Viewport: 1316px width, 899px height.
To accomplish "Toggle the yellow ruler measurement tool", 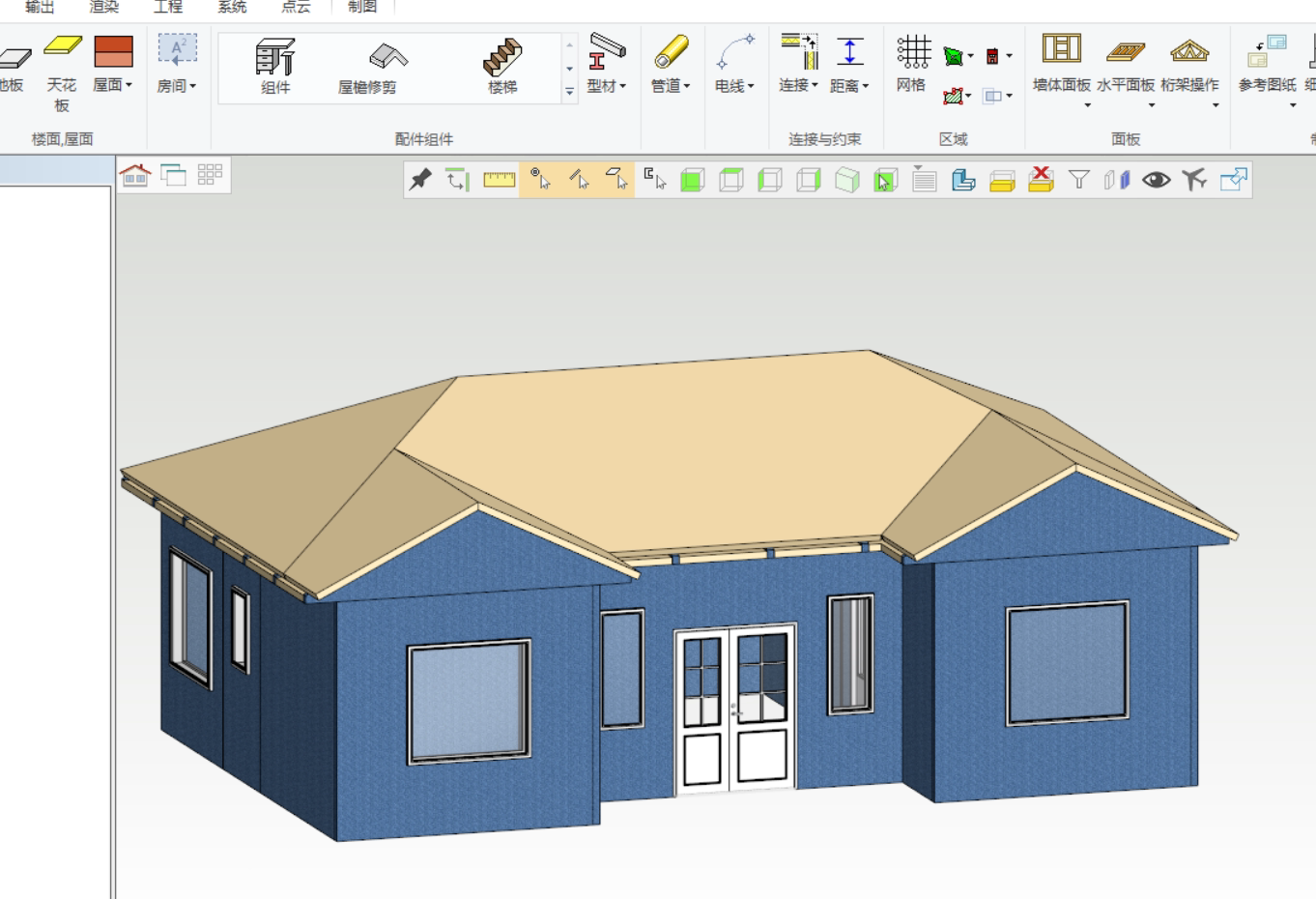I will coord(500,180).
